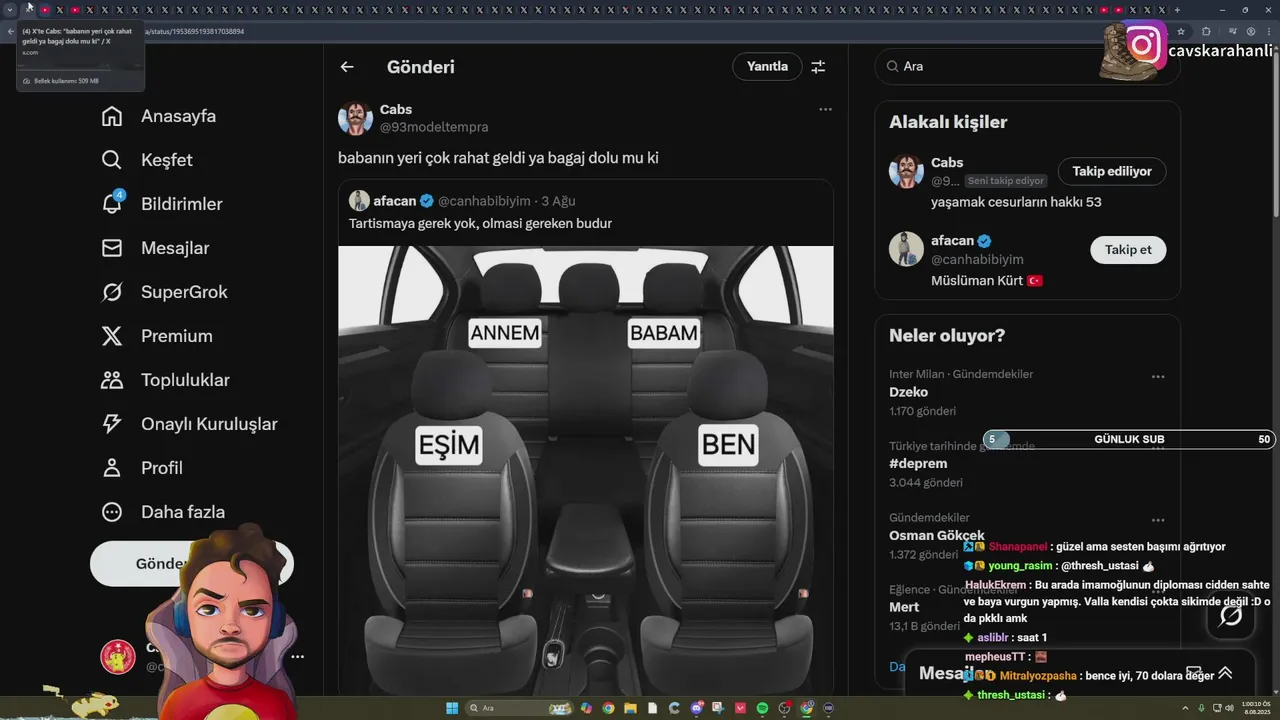The width and height of the screenshot is (1280, 720).
Task: Click the Yanıtla reply button
Action: coord(767,66)
